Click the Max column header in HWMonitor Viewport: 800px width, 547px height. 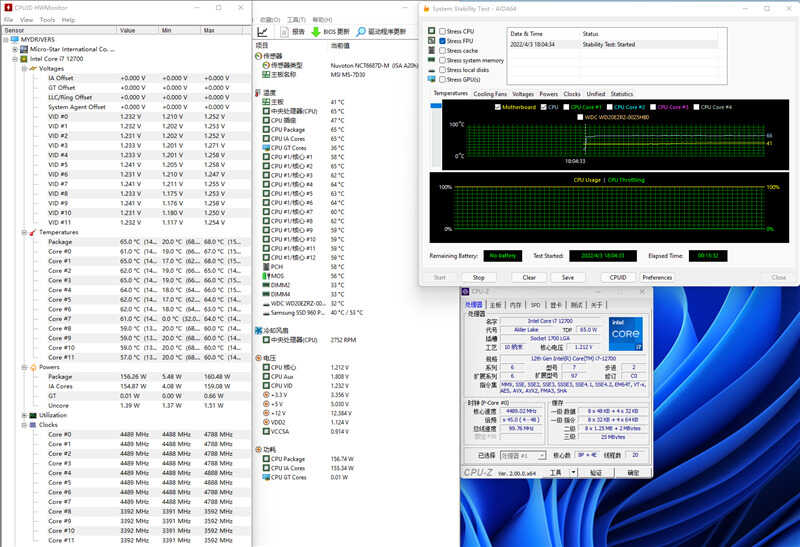[x=221, y=30]
